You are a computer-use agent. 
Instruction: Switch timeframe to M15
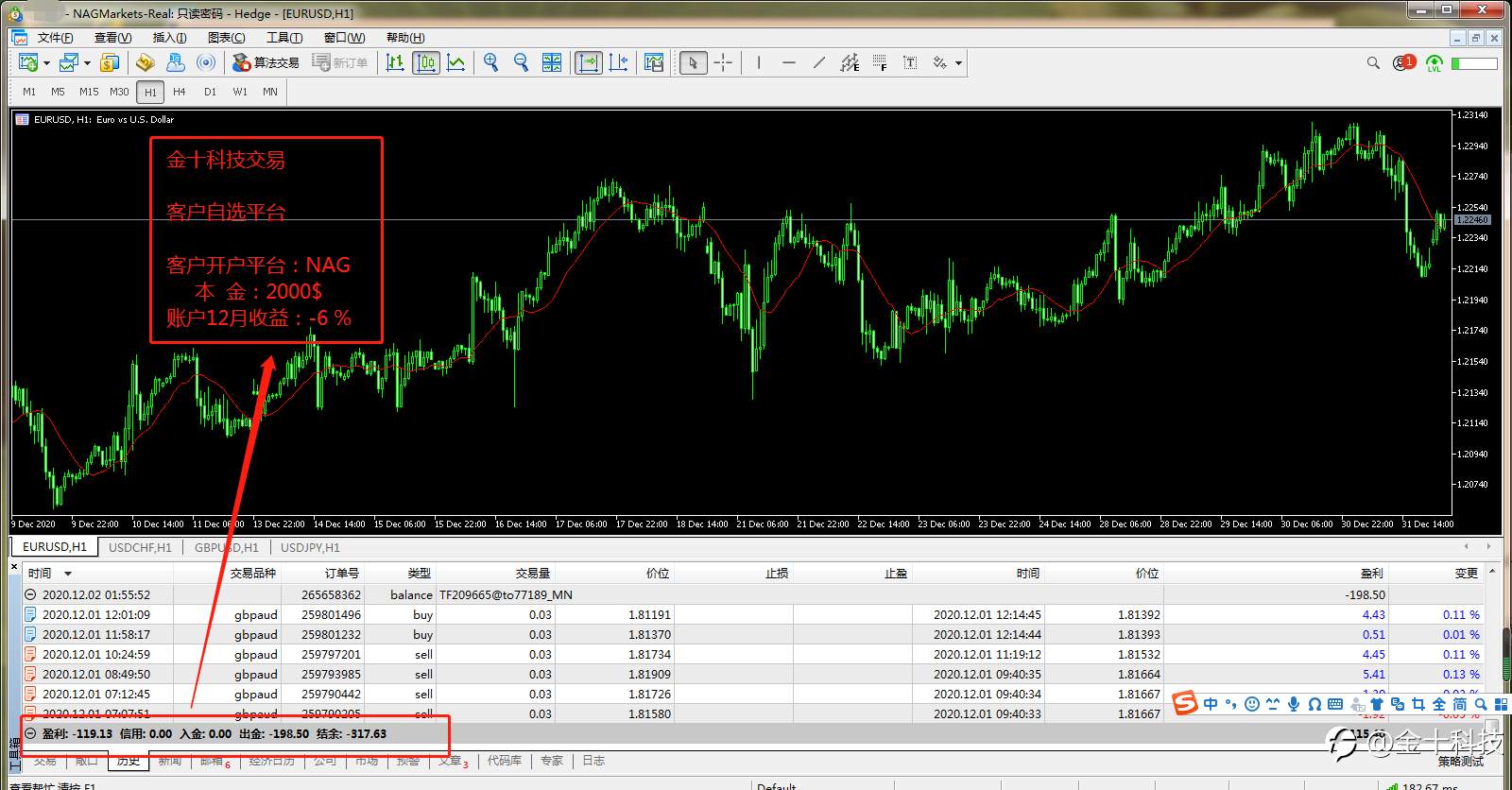click(x=89, y=92)
